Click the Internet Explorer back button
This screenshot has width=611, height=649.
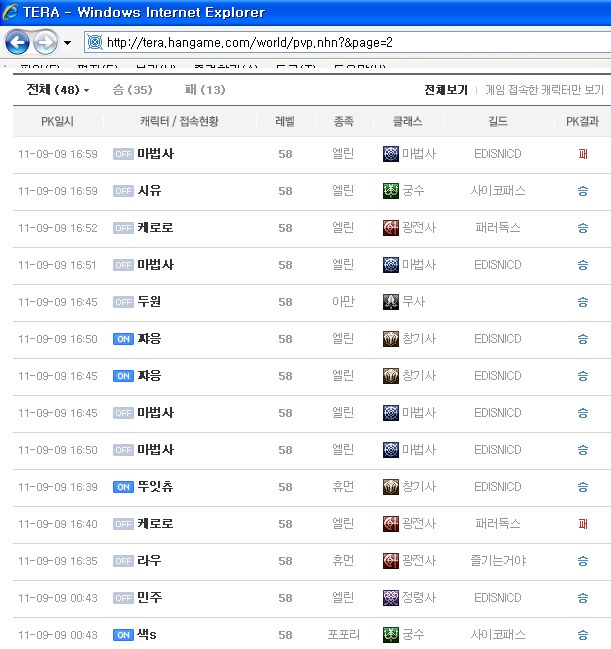17,42
